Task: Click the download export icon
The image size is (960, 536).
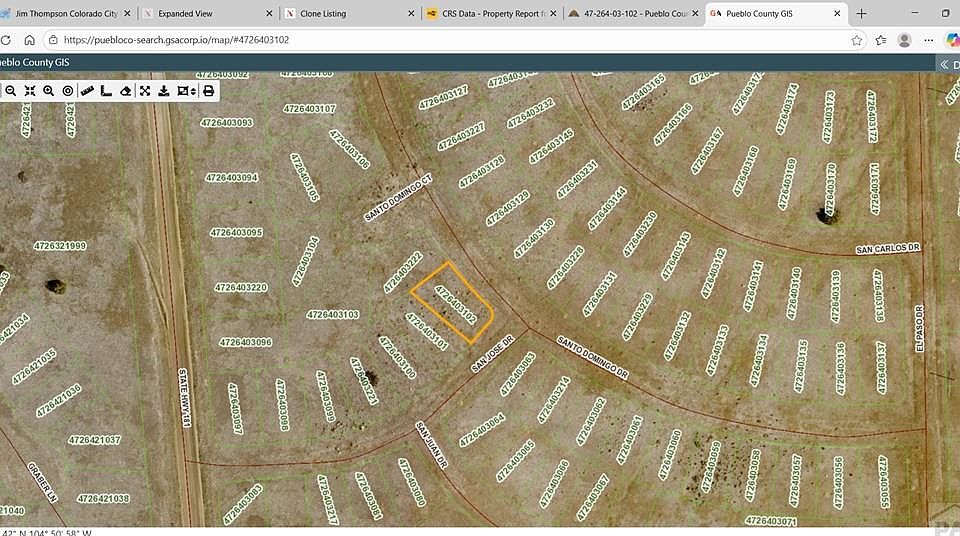Action: [163, 91]
